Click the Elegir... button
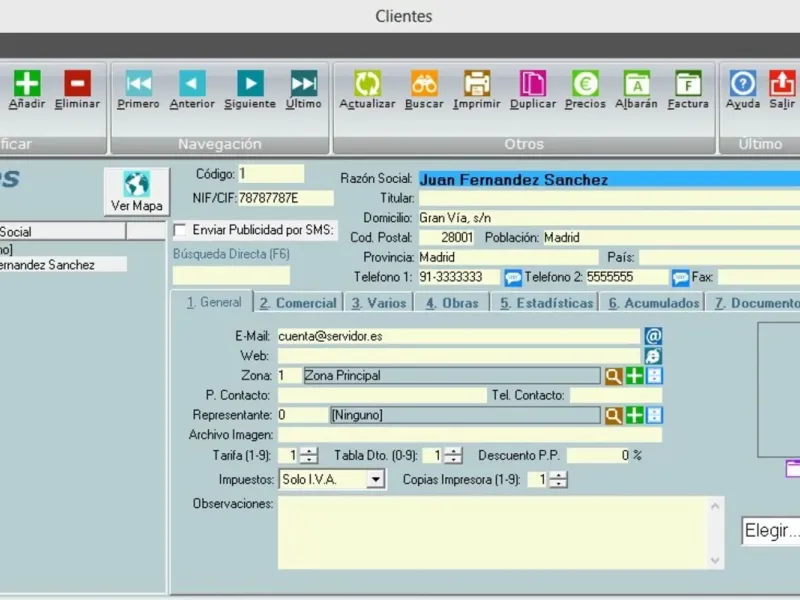Screen dimensions: 800x600 pos(771,531)
